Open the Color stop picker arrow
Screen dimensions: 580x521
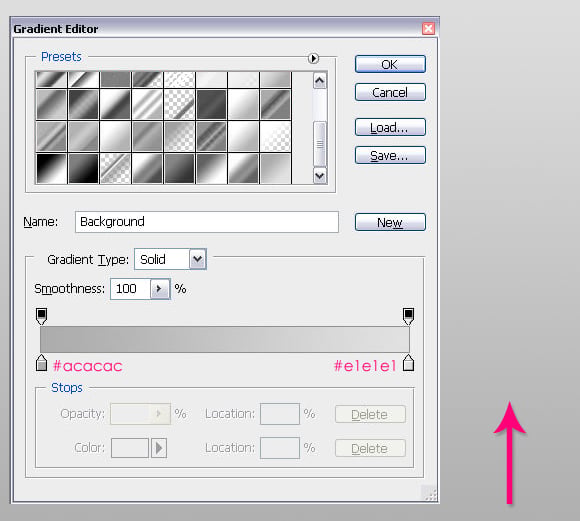tap(159, 448)
